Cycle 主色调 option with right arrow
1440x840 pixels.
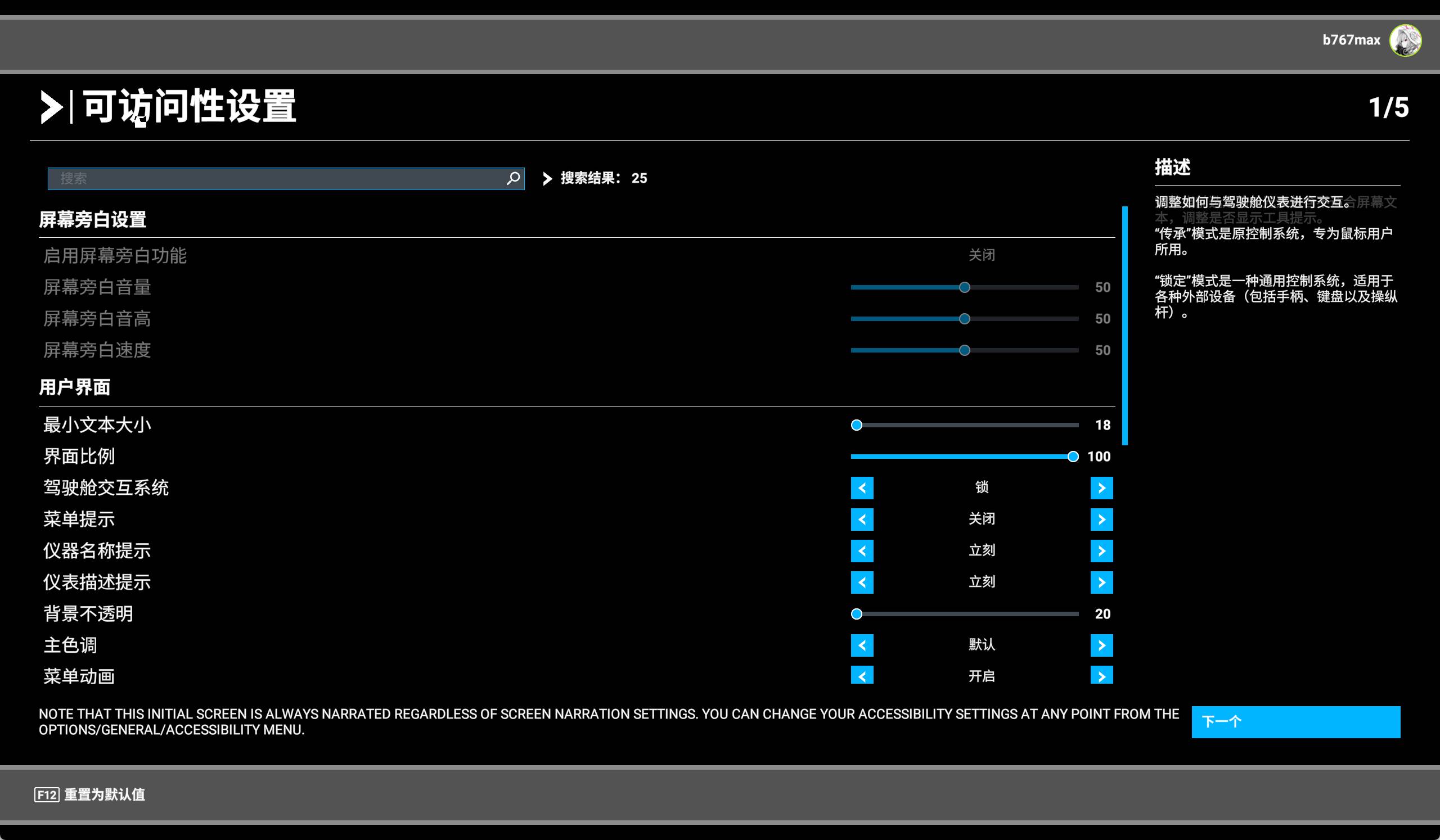point(1101,645)
